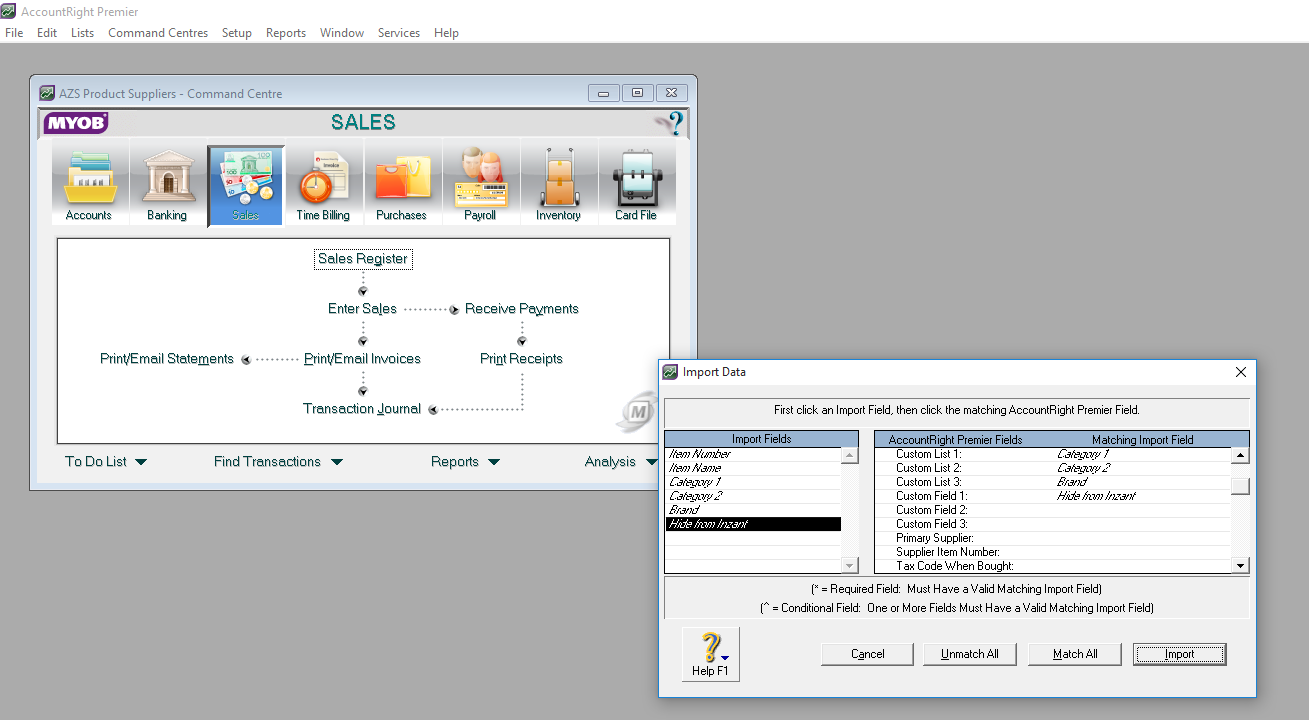This screenshot has height=720, width=1309.
Task: Maximize the Command Centre window
Action: pyautogui.click(x=637, y=93)
